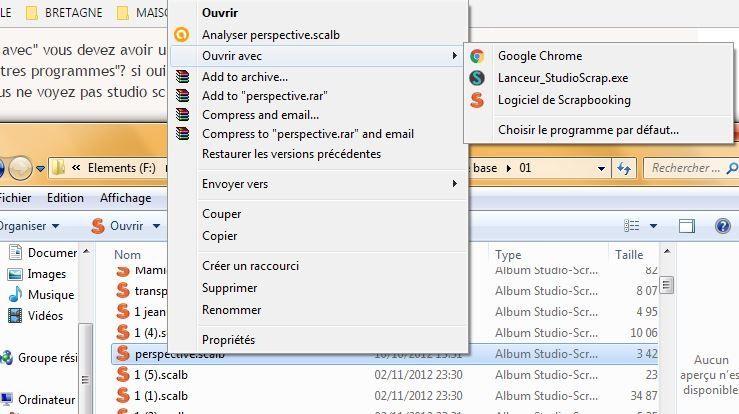Click the refresh arrows icon near address bar

pos(624,168)
